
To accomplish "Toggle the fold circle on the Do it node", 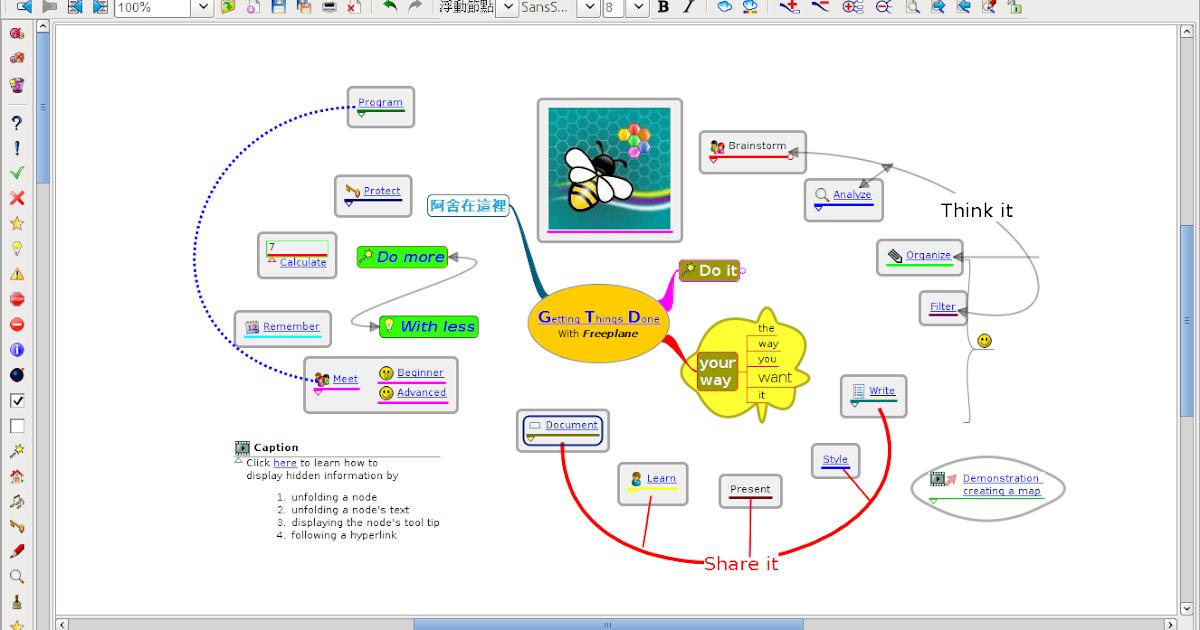I will 742,270.
